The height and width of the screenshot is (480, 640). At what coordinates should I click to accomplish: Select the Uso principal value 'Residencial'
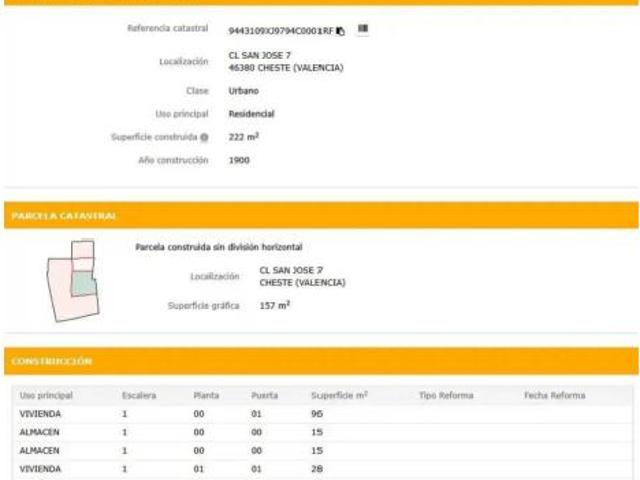pos(251,114)
